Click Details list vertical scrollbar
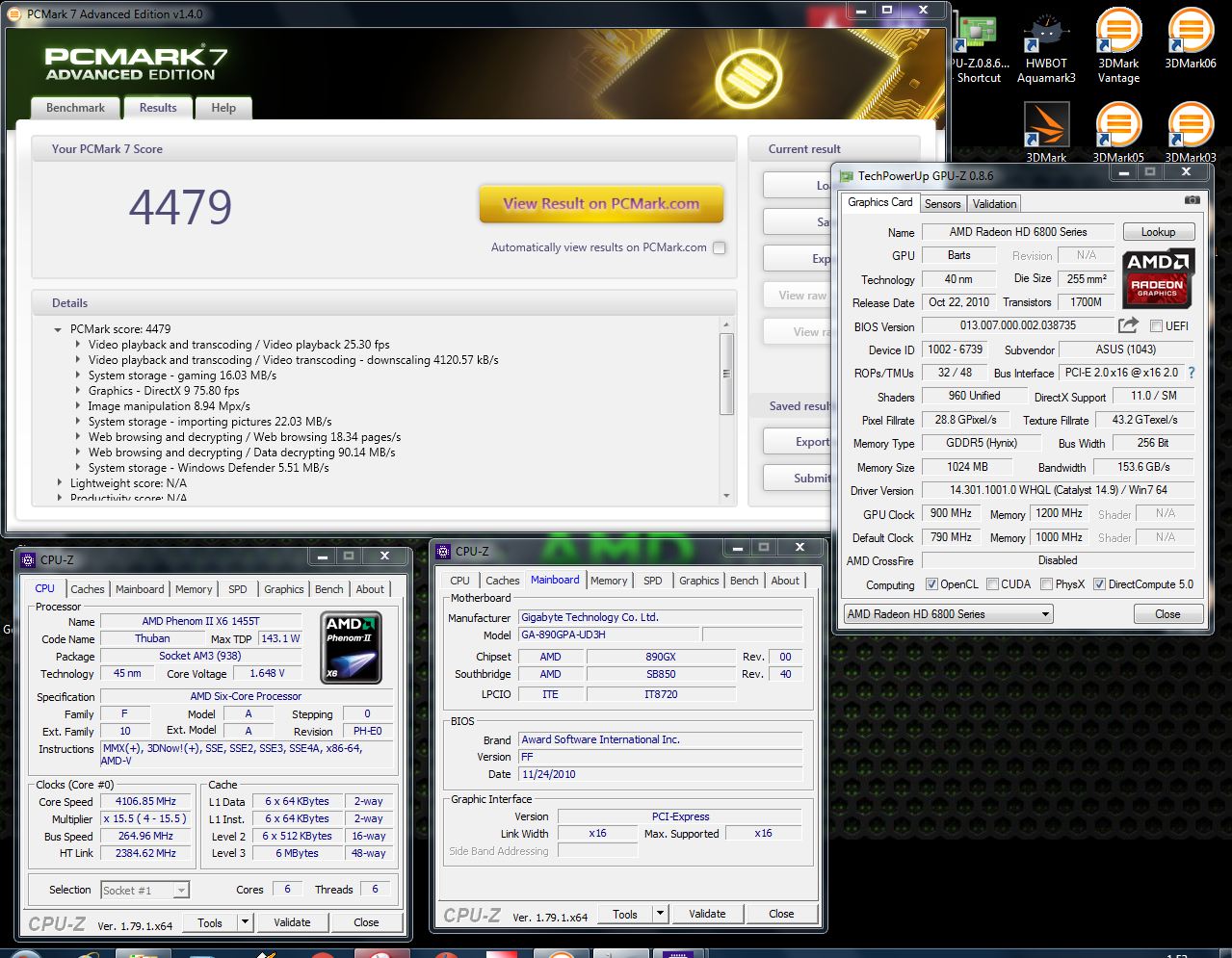The image size is (1232, 958). [x=726, y=374]
